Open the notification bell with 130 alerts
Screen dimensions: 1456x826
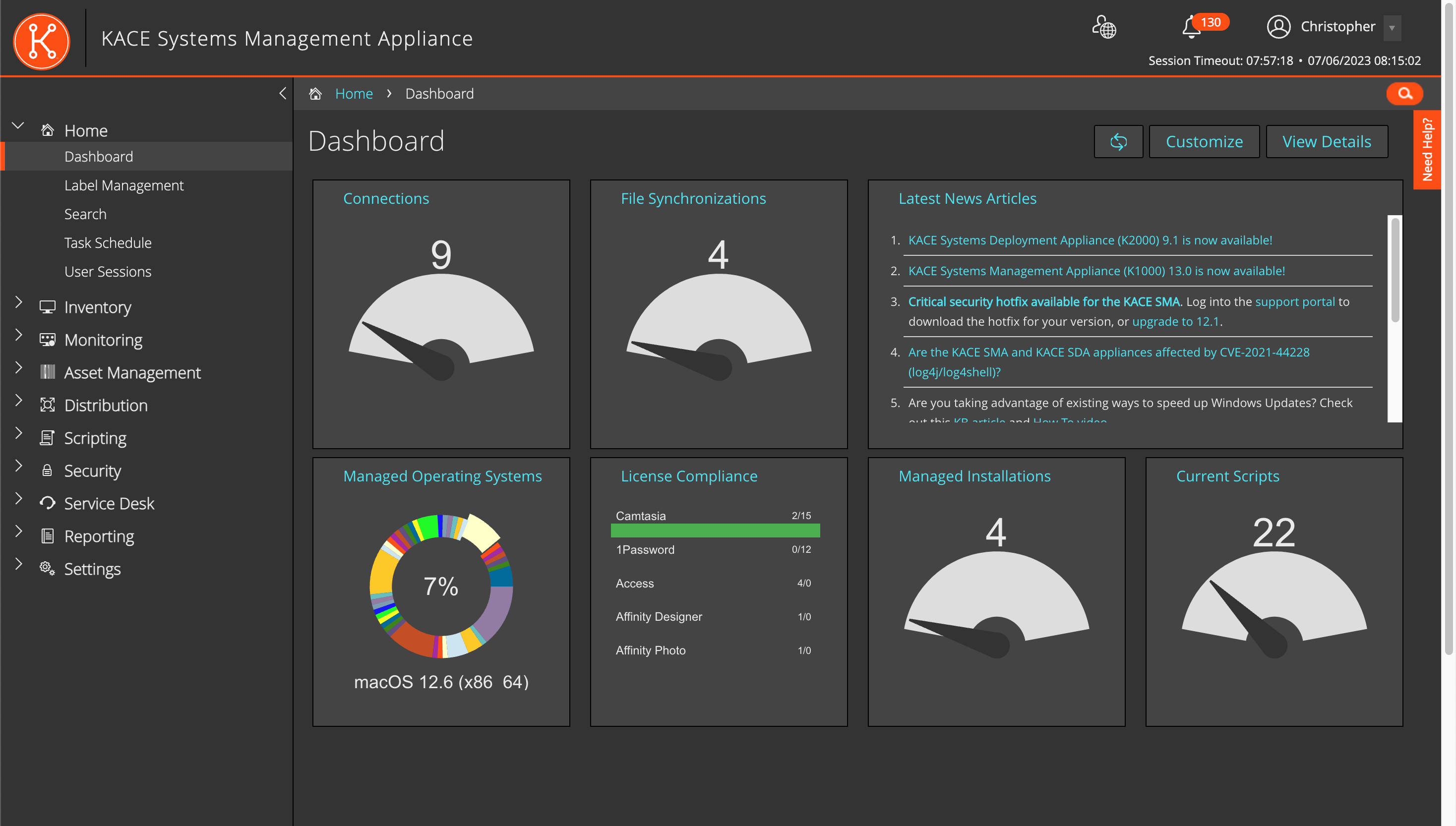point(1192,28)
